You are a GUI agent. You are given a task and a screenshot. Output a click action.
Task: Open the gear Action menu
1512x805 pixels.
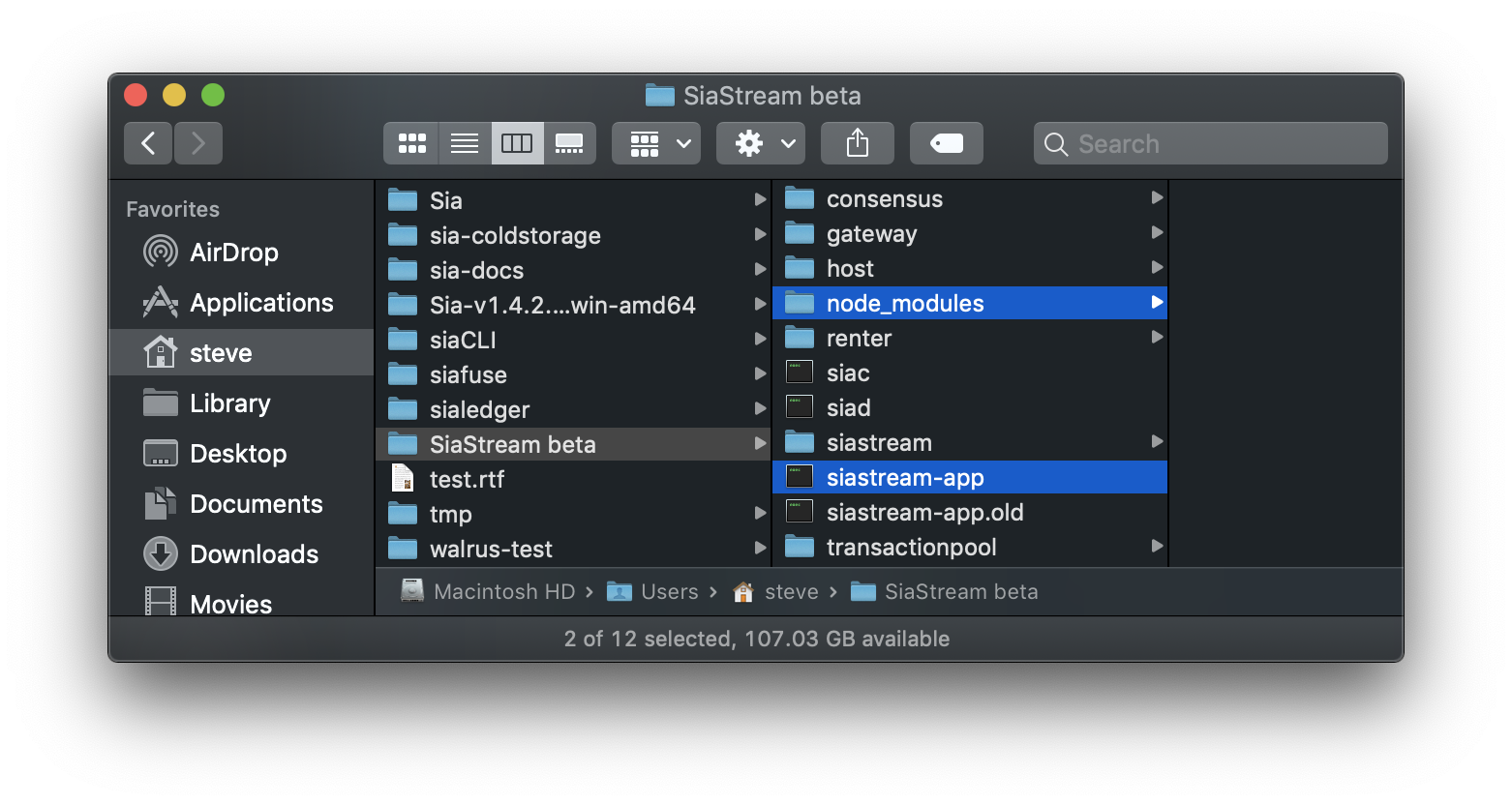click(x=761, y=143)
